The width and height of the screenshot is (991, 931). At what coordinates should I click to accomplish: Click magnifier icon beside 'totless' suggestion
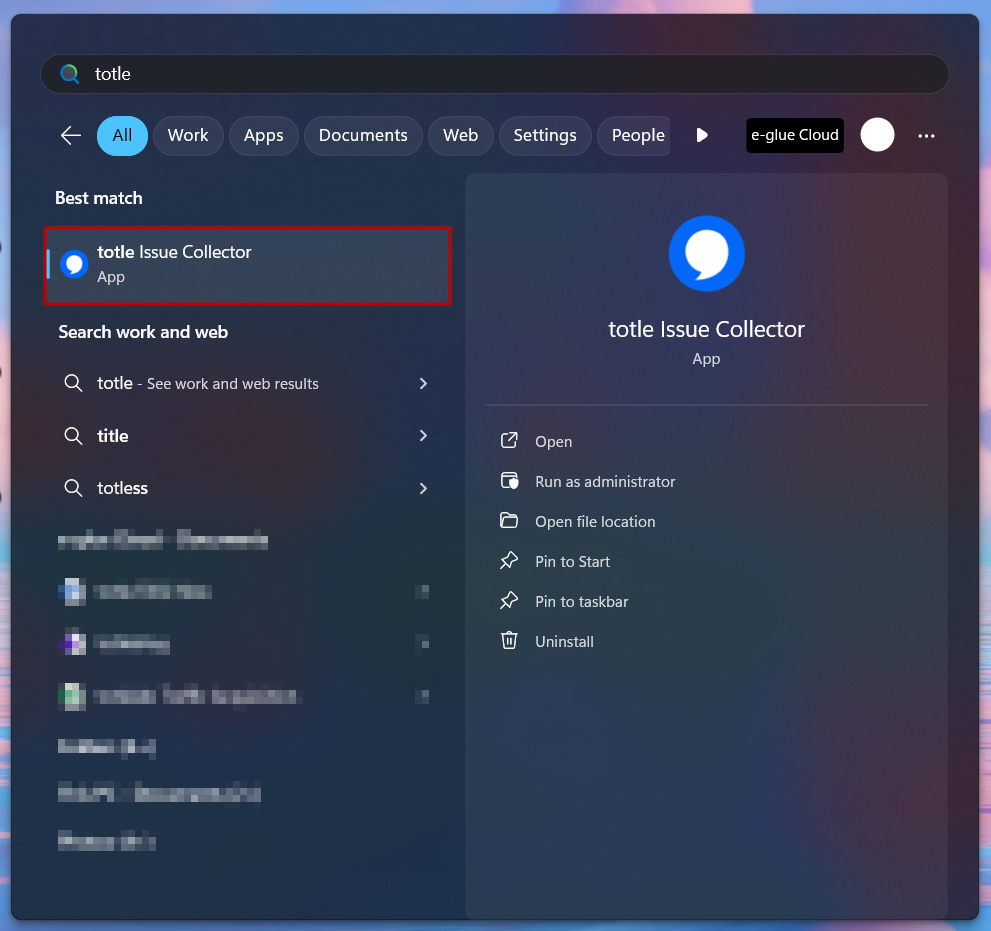pos(73,489)
